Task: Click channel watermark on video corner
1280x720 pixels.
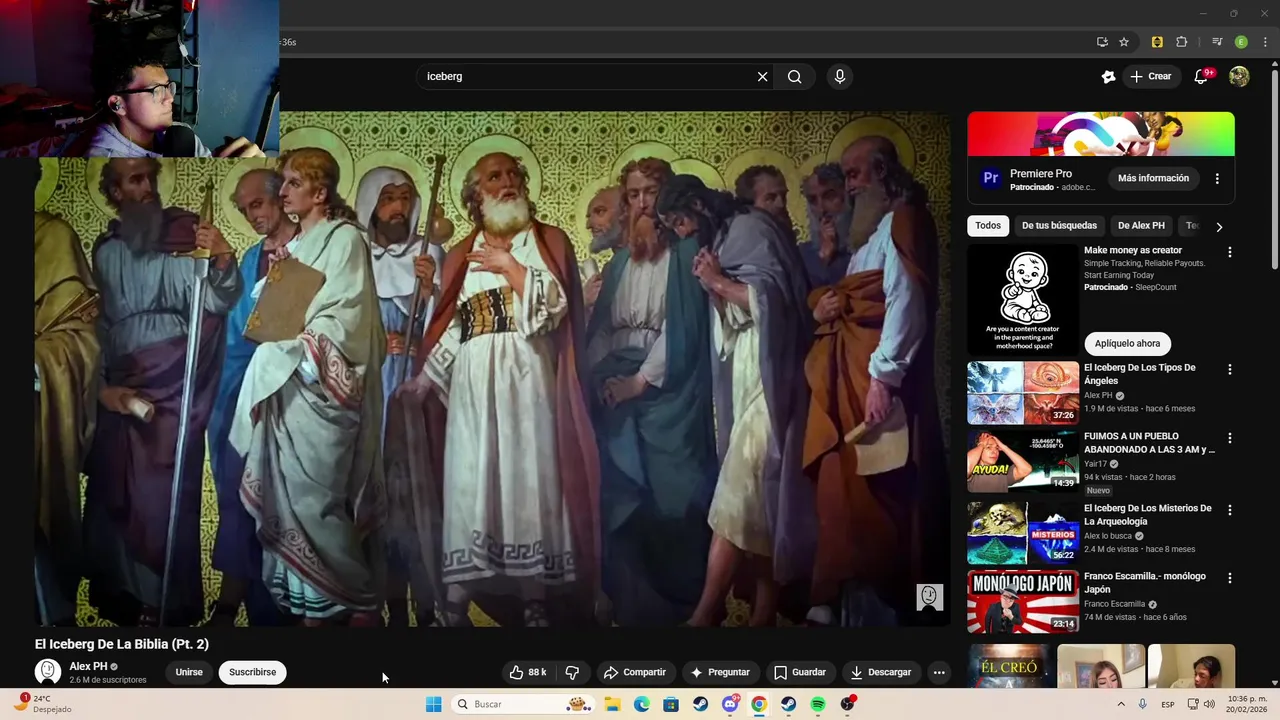Action: (930, 597)
